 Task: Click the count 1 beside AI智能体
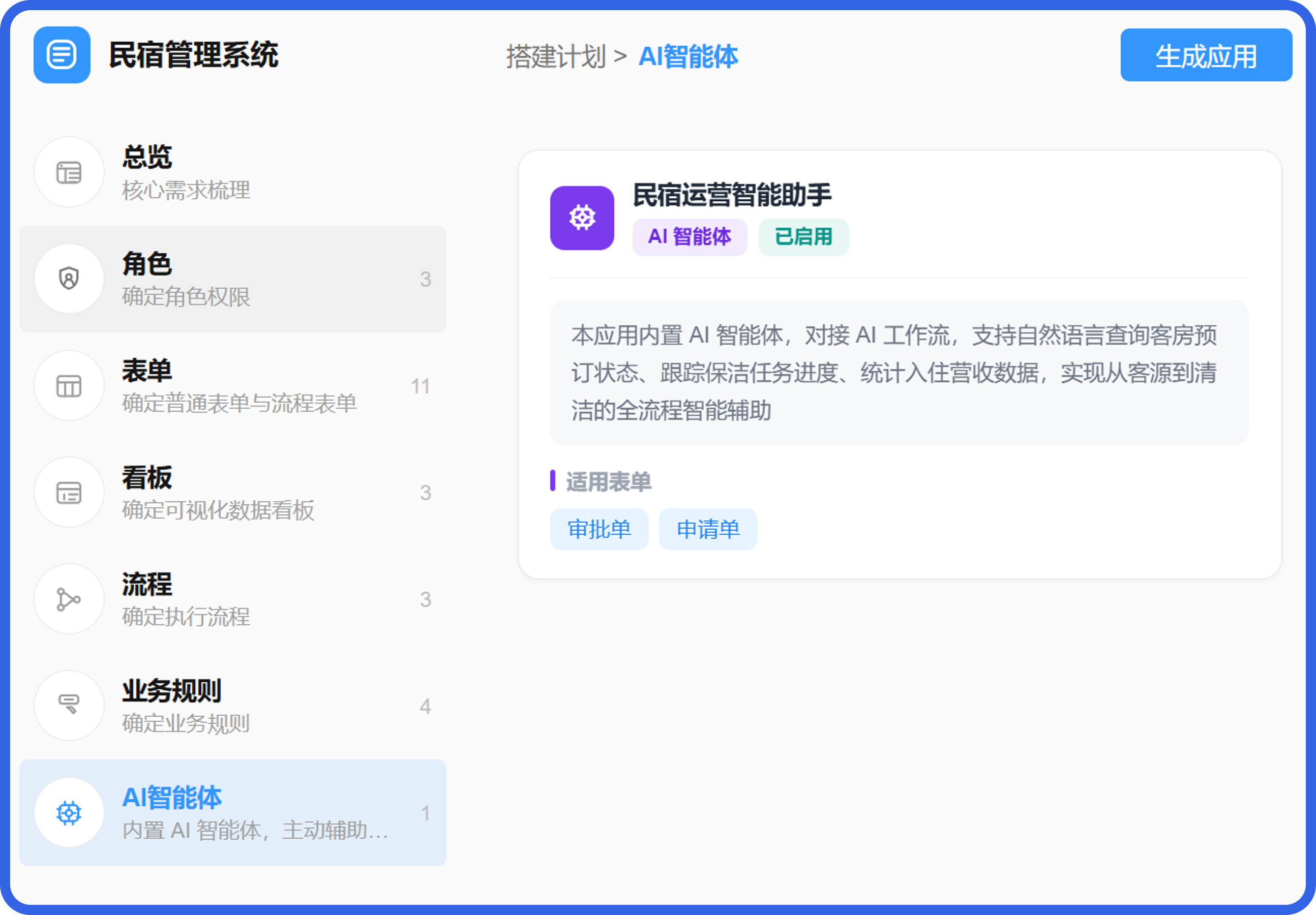(425, 813)
